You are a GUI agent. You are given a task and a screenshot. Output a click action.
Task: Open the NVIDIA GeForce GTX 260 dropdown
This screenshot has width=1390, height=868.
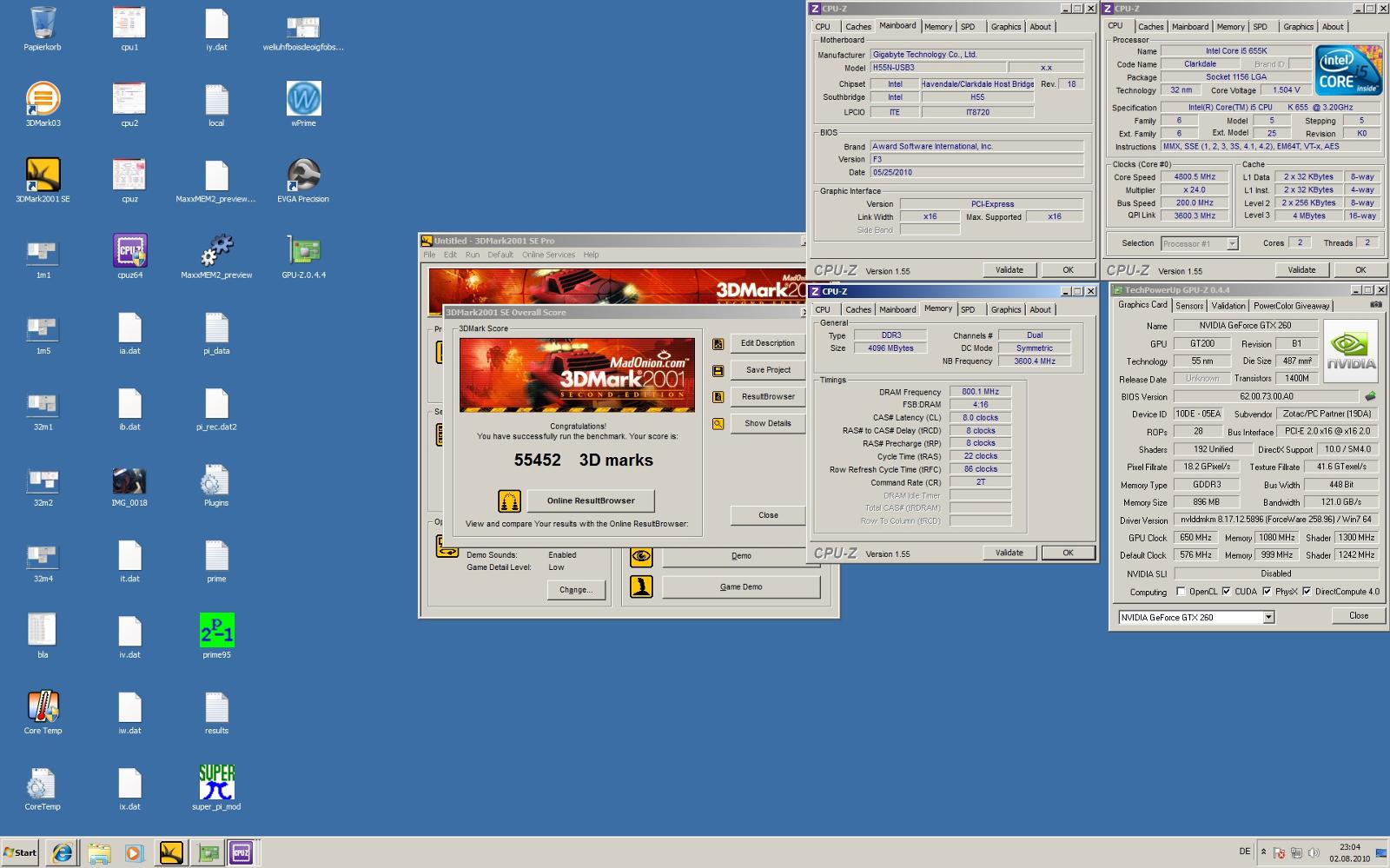coord(1268,618)
